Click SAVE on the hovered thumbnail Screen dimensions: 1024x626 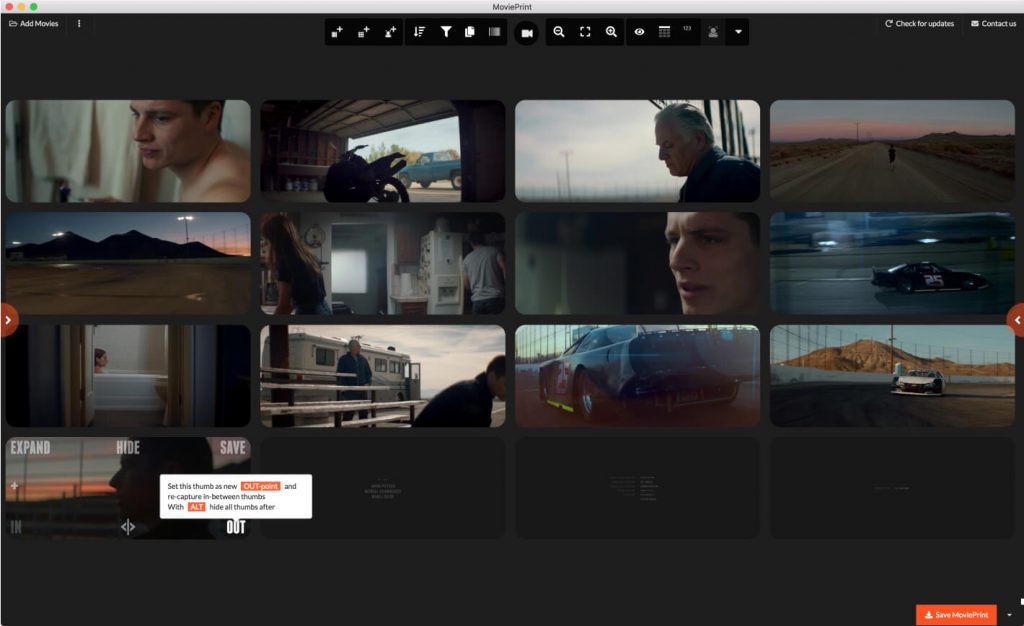pyautogui.click(x=232, y=448)
